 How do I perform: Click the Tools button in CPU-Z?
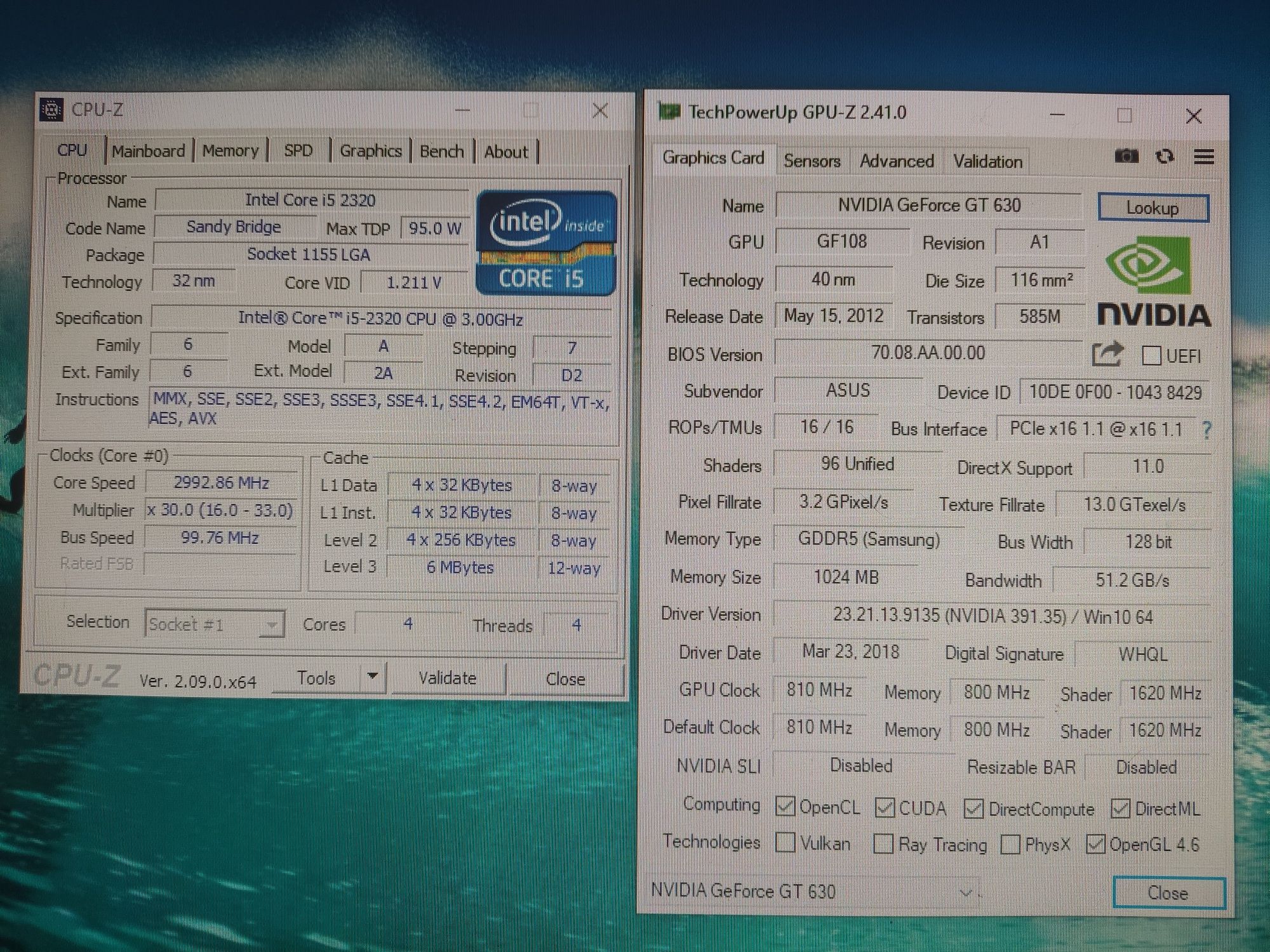(x=316, y=678)
